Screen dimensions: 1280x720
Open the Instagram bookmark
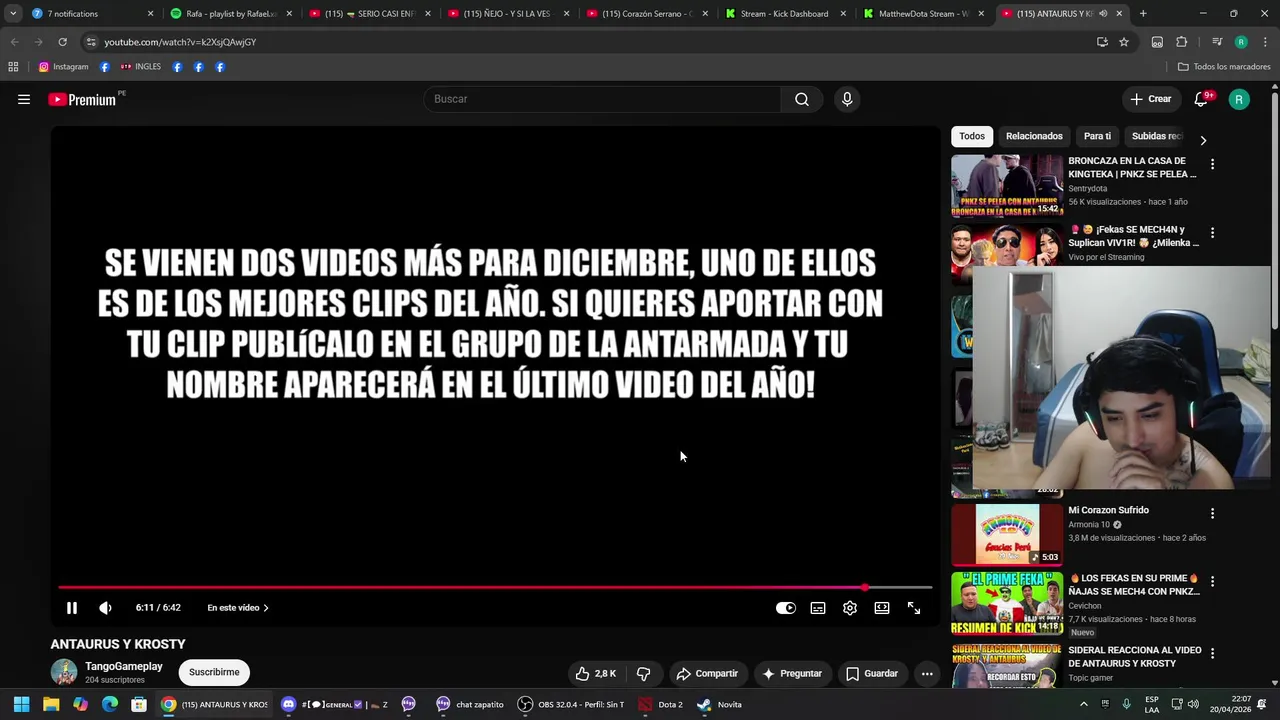64,67
